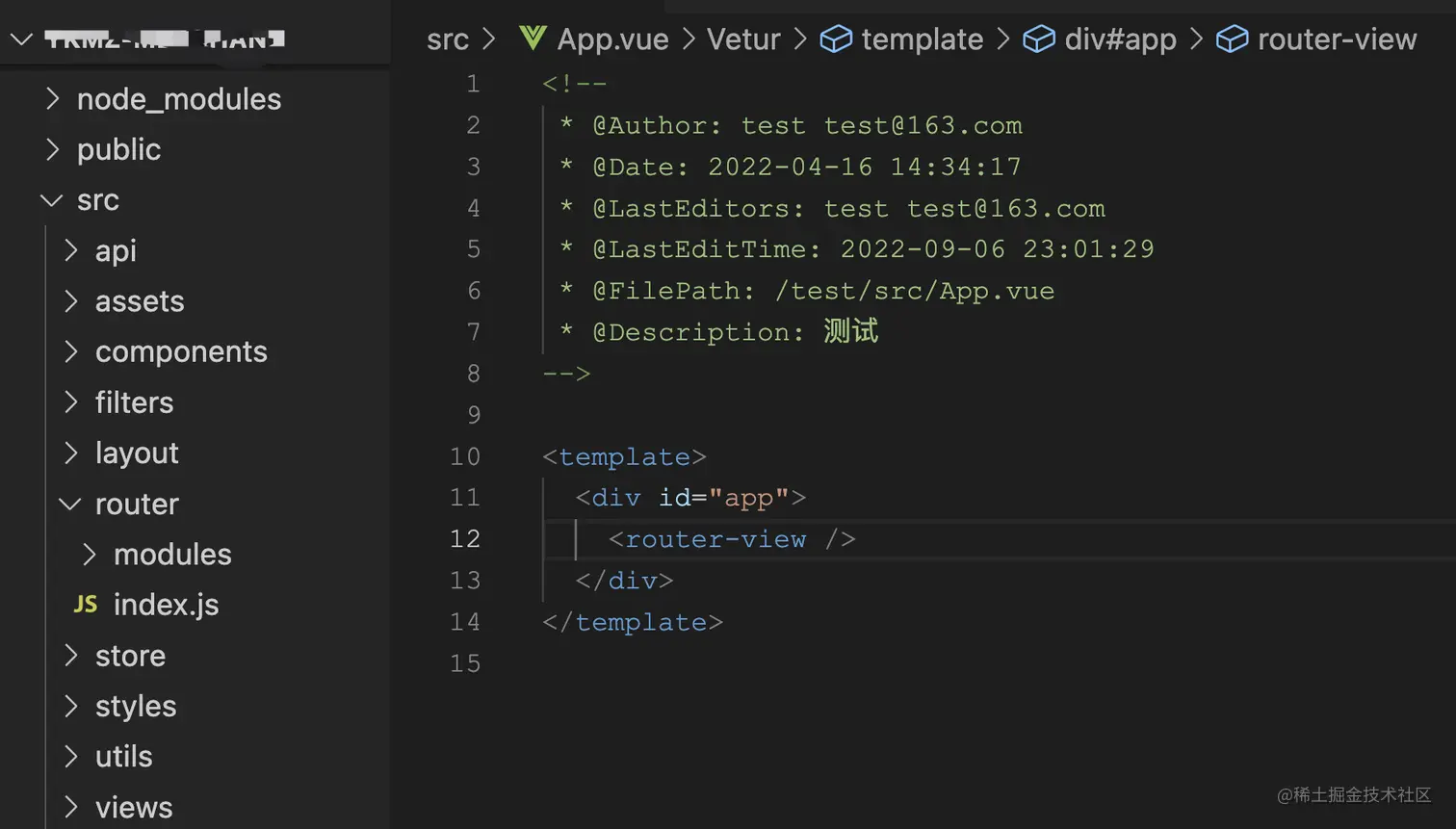
Task: Expand the node_modules folder
Action: (x=53, y=99)
